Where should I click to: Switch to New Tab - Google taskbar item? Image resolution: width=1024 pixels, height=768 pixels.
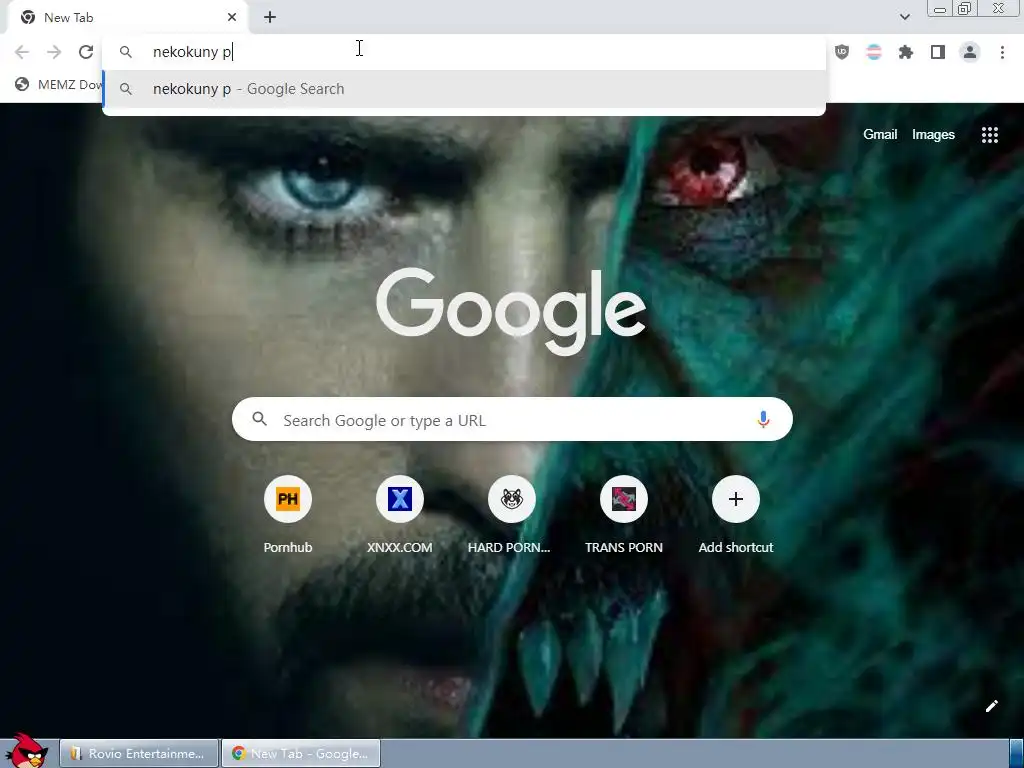(x=301, y=754)
